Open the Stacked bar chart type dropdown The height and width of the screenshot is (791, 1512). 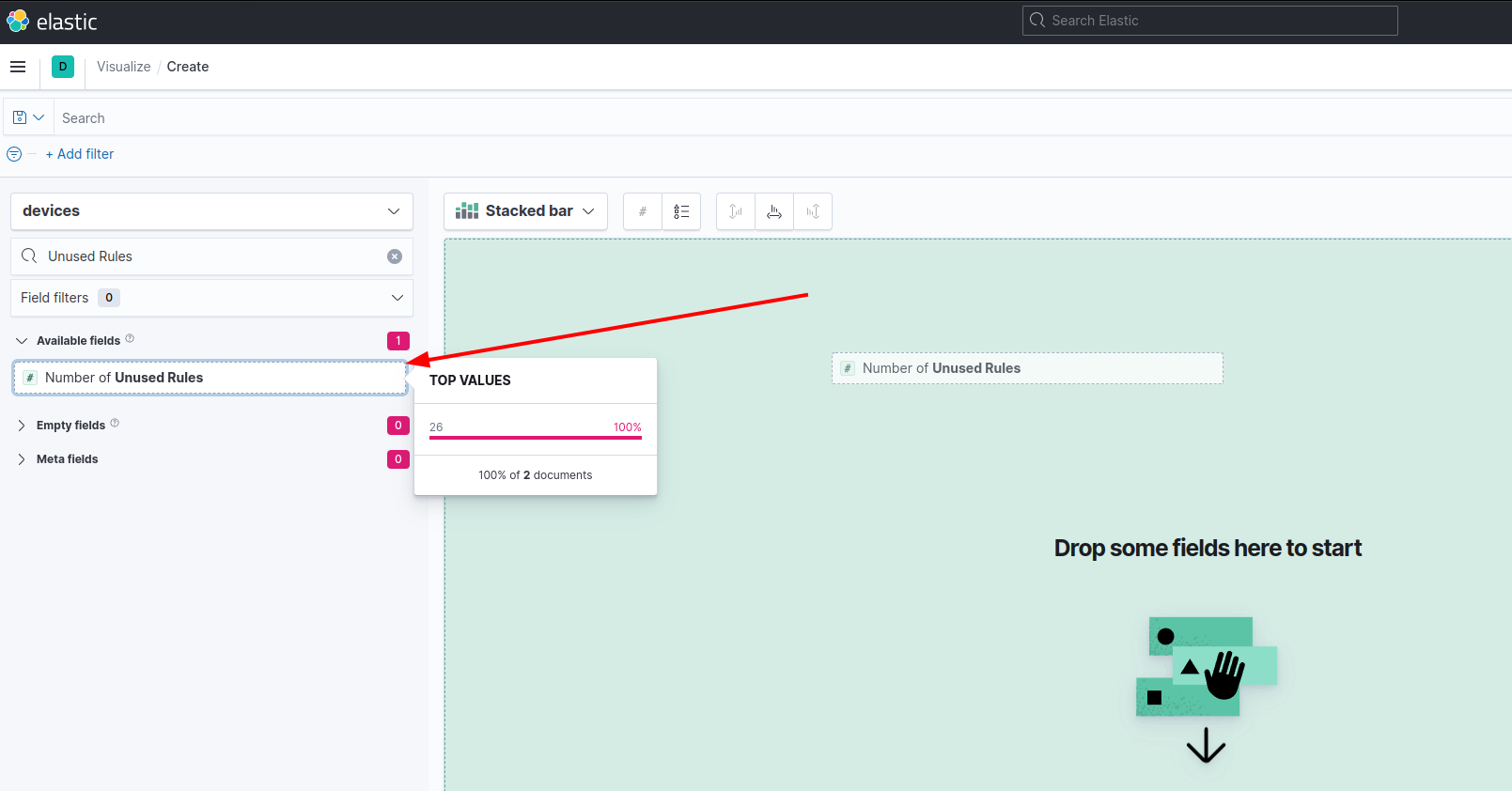click(525, 211)
